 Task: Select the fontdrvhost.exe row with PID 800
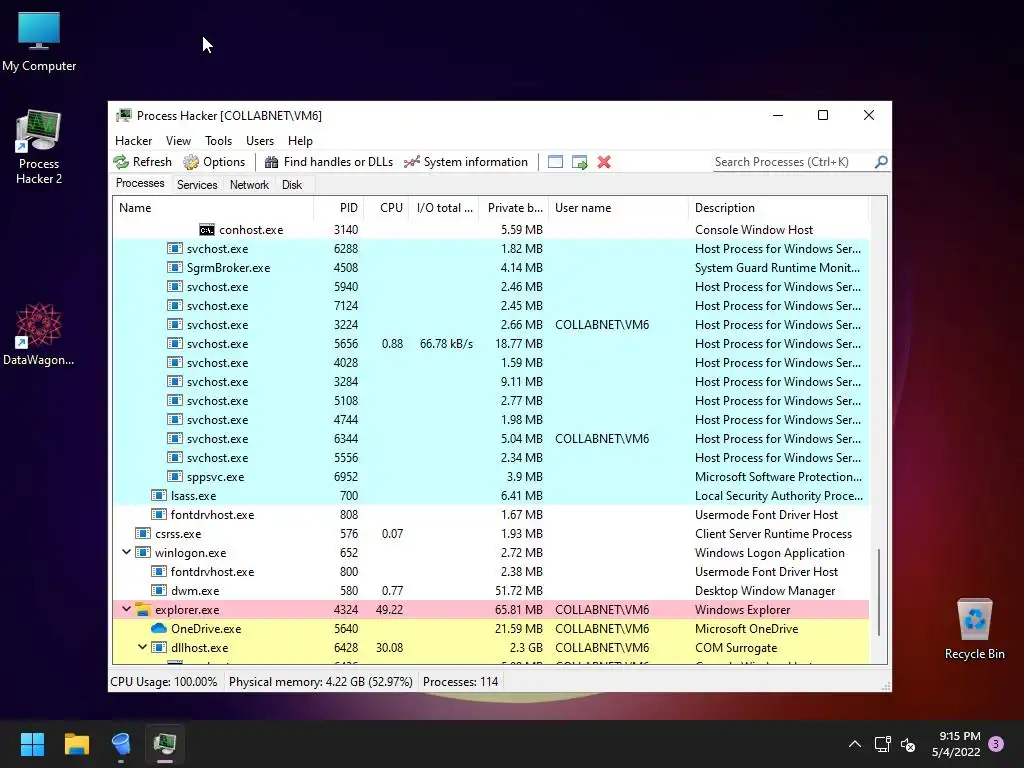click(x=491, y=571)
